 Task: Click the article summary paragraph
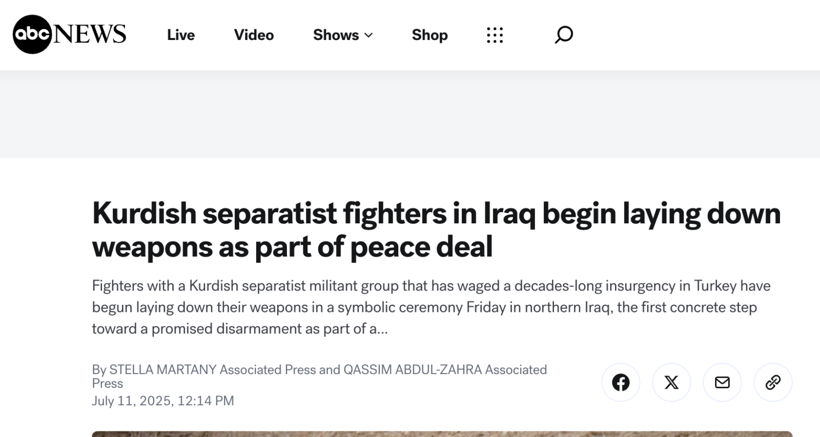tap(431, 307)
